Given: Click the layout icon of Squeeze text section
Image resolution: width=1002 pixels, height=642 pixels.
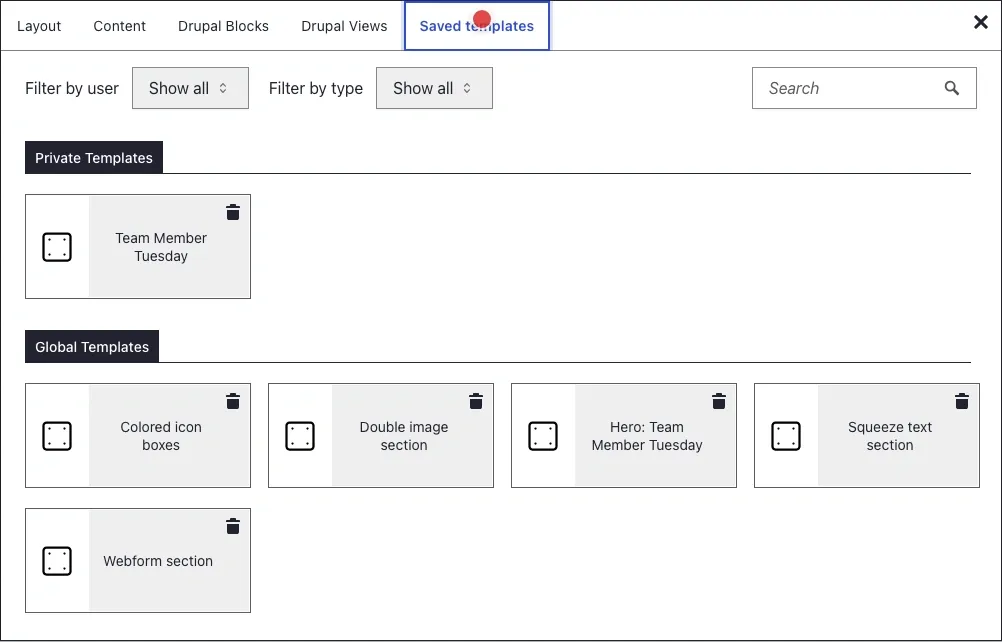Looking at the screenshot, I should [x=785, y=436].
